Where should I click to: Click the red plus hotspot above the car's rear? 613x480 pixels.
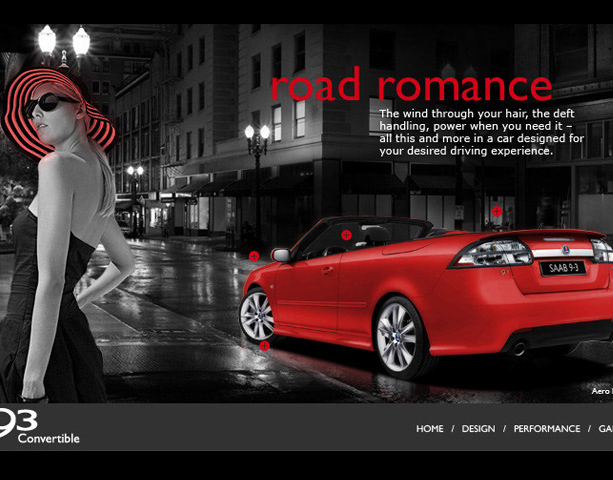497,212
